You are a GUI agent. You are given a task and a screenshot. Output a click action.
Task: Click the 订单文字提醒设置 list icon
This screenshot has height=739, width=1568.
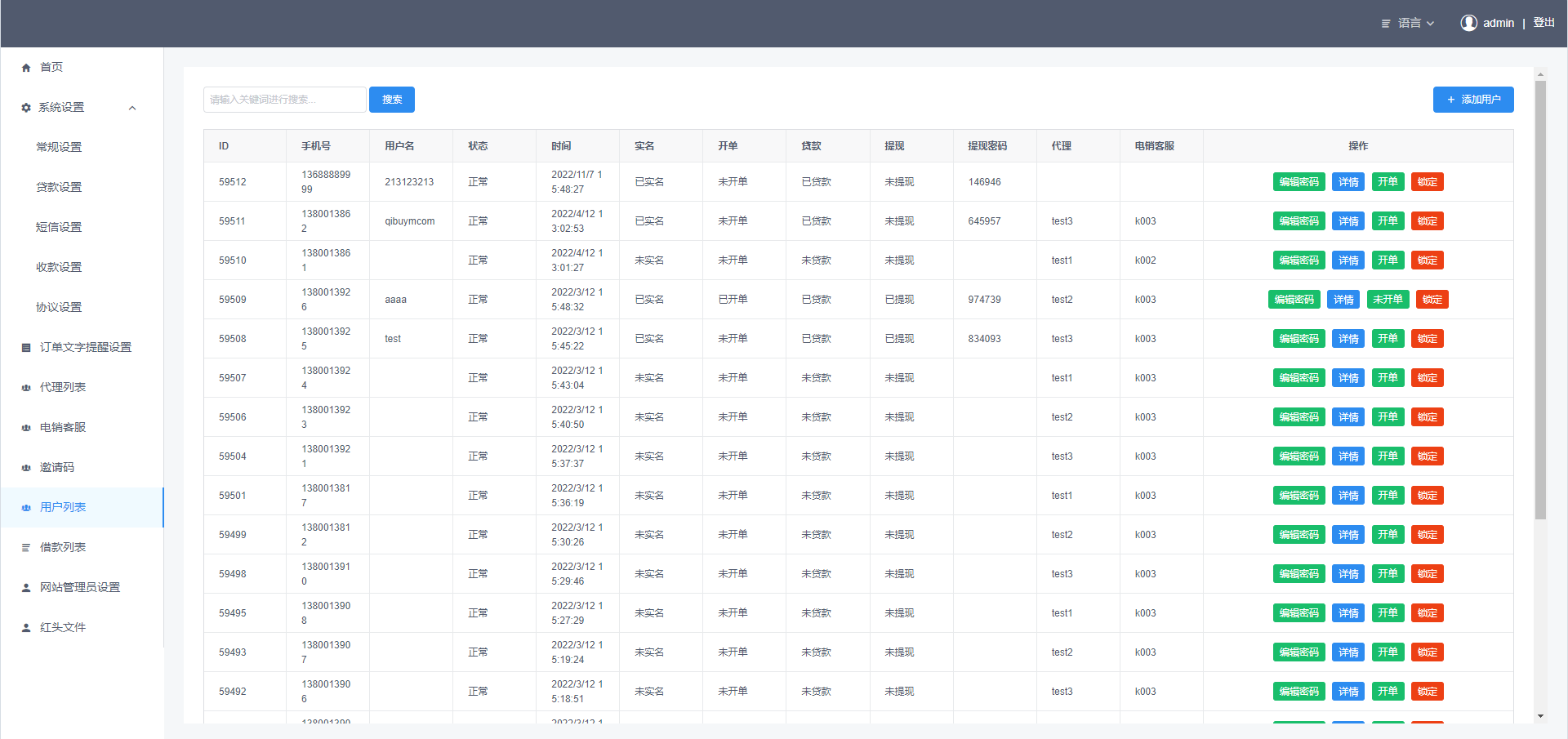[x=26, y=348]
